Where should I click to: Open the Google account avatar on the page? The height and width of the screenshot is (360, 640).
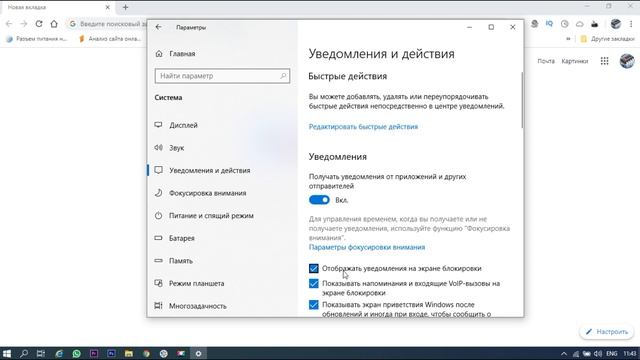click(627, 61)
